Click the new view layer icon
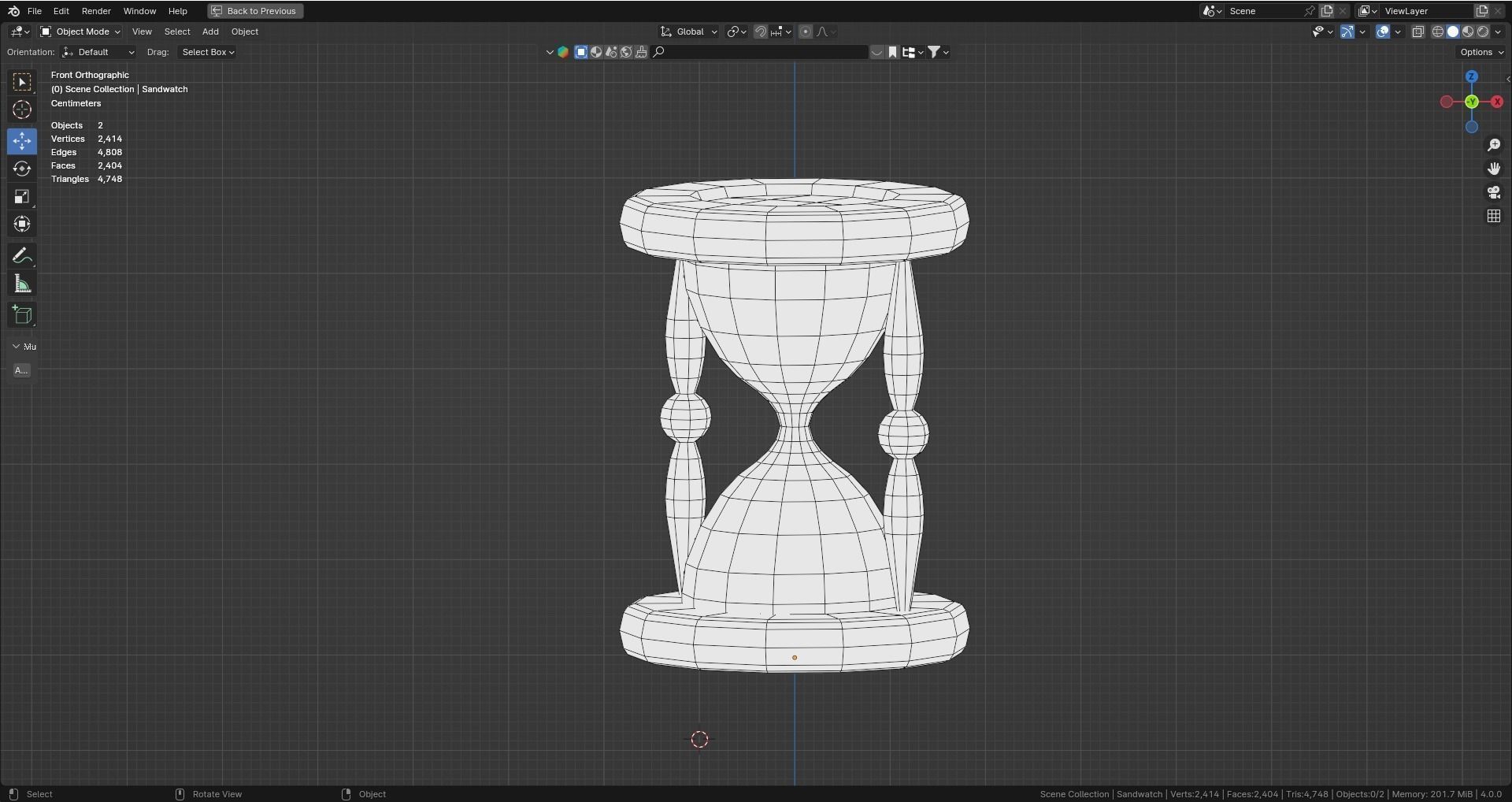This screenshot has height=802, width=1512. click(1481, 11)
